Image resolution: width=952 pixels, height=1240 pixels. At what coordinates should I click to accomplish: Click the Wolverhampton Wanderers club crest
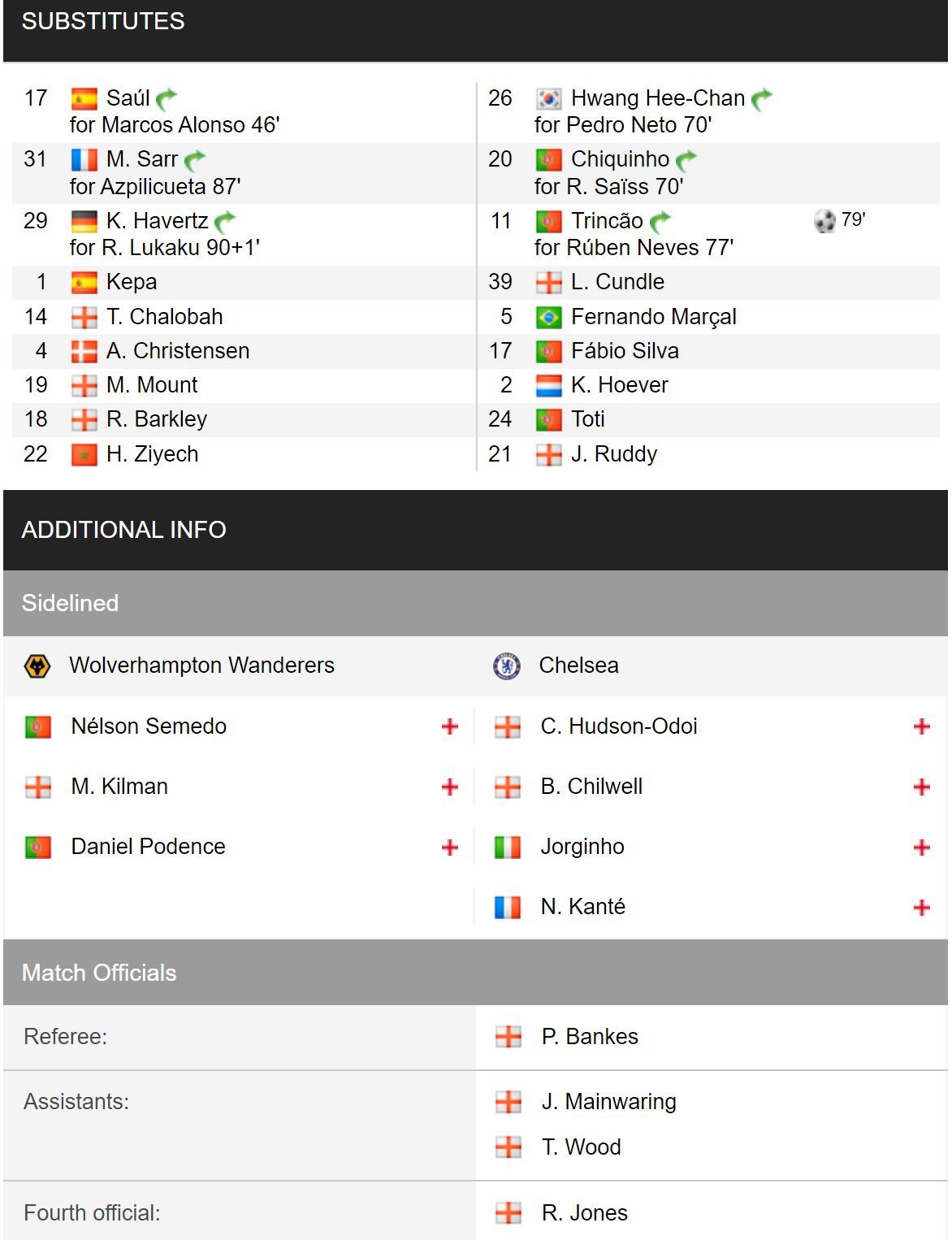click(37, 666)
